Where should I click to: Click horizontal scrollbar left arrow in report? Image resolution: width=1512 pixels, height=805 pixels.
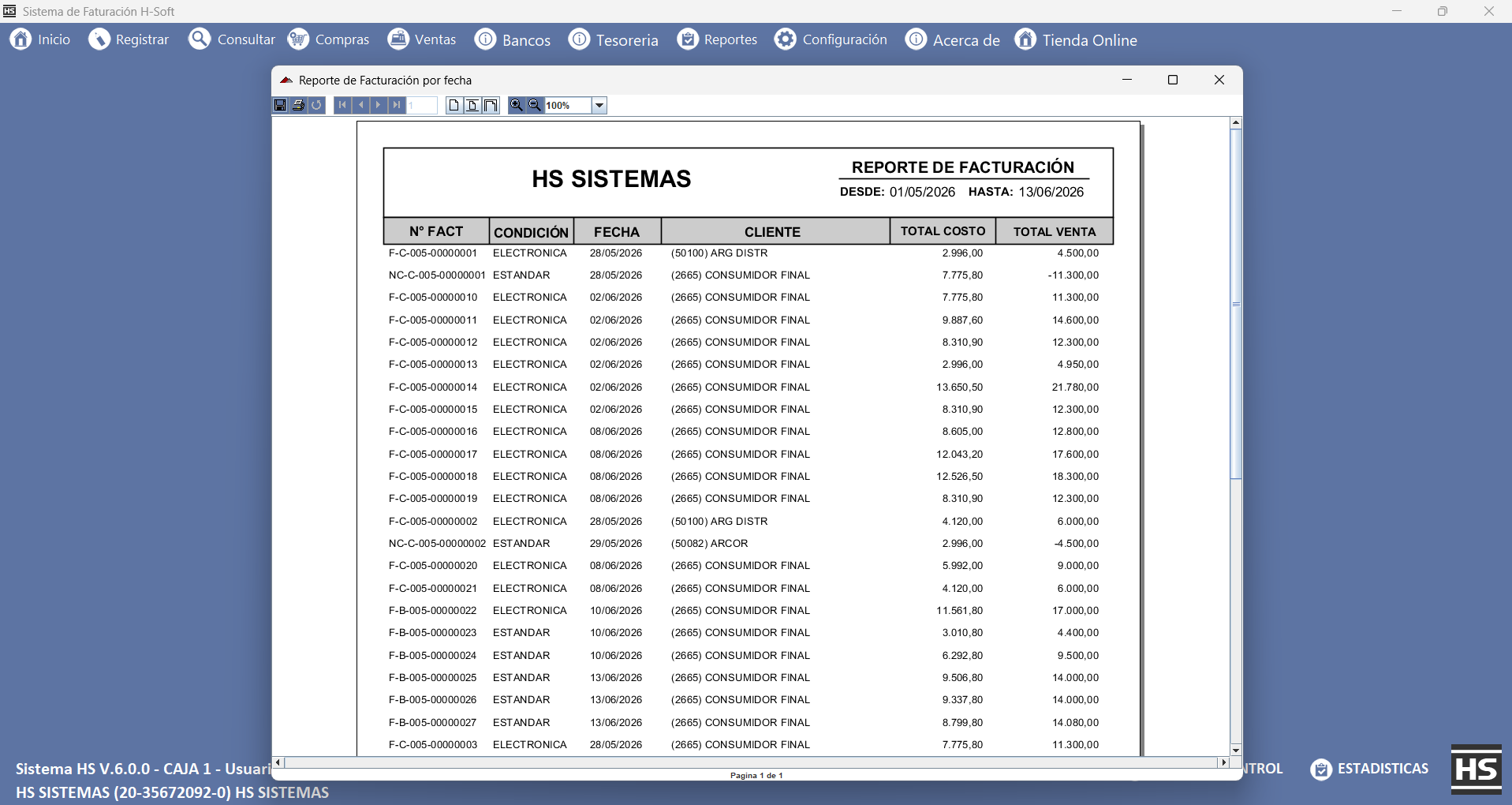tap(278, 762)
